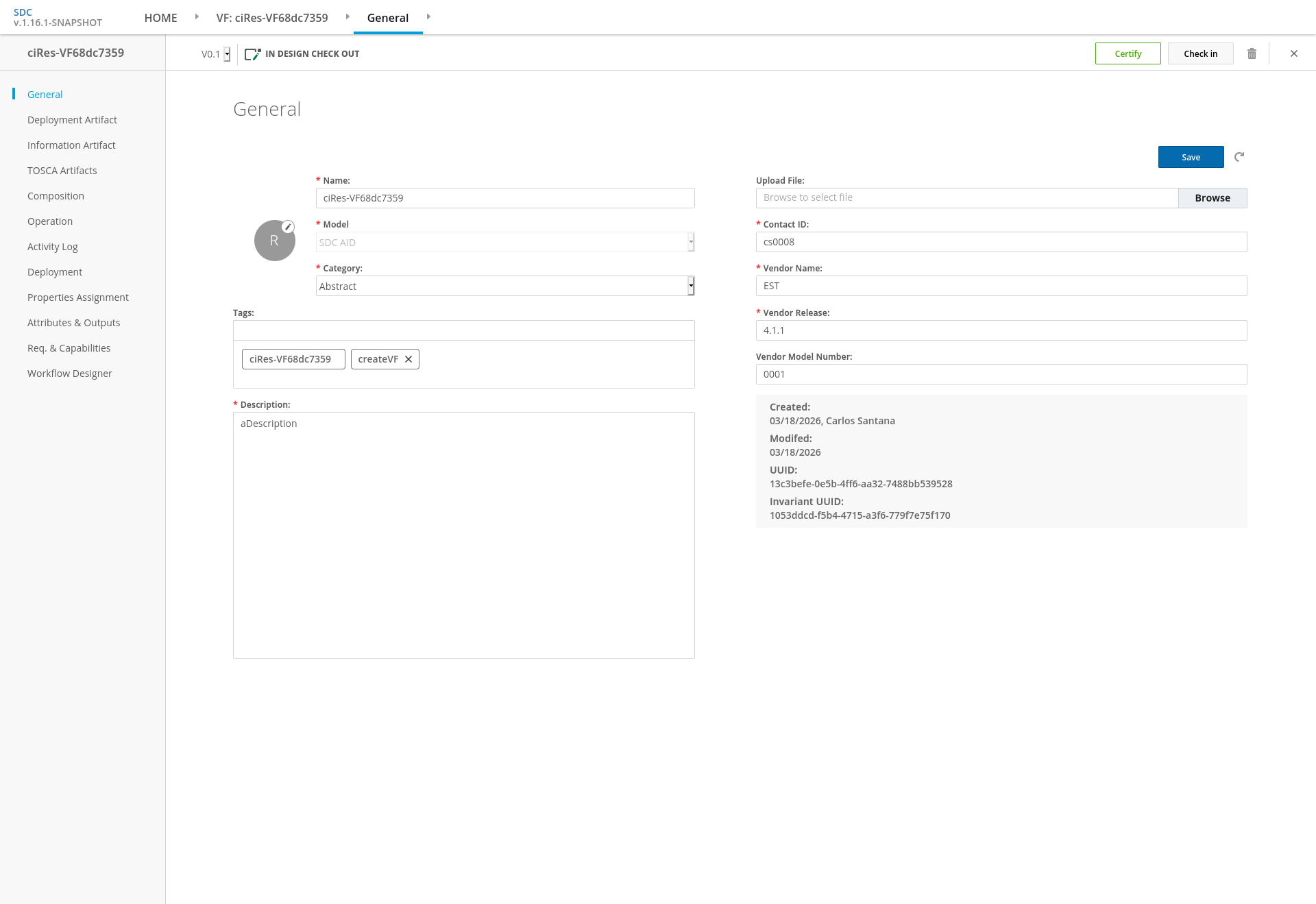Screen dimensions: 1316x904
Task: Open the Workflow Designer menu item
Action: (69, 374)
